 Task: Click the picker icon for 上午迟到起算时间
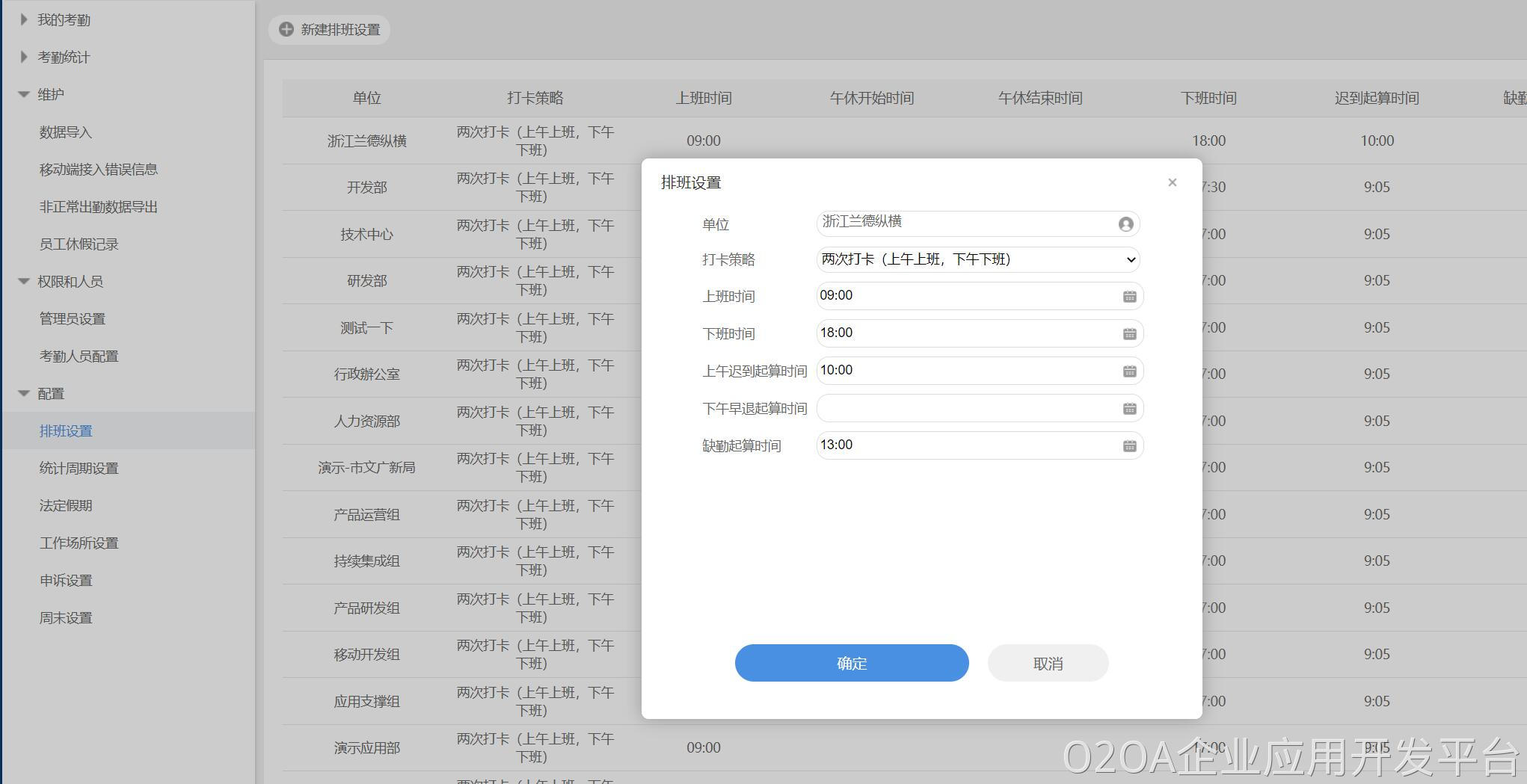pos(1129,371)
